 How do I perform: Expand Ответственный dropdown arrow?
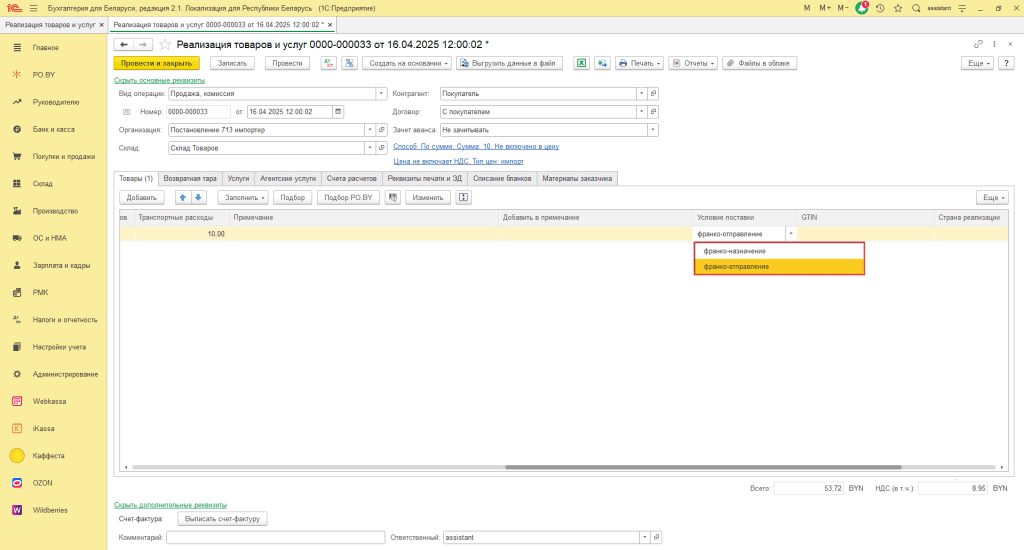click(645, 538)
